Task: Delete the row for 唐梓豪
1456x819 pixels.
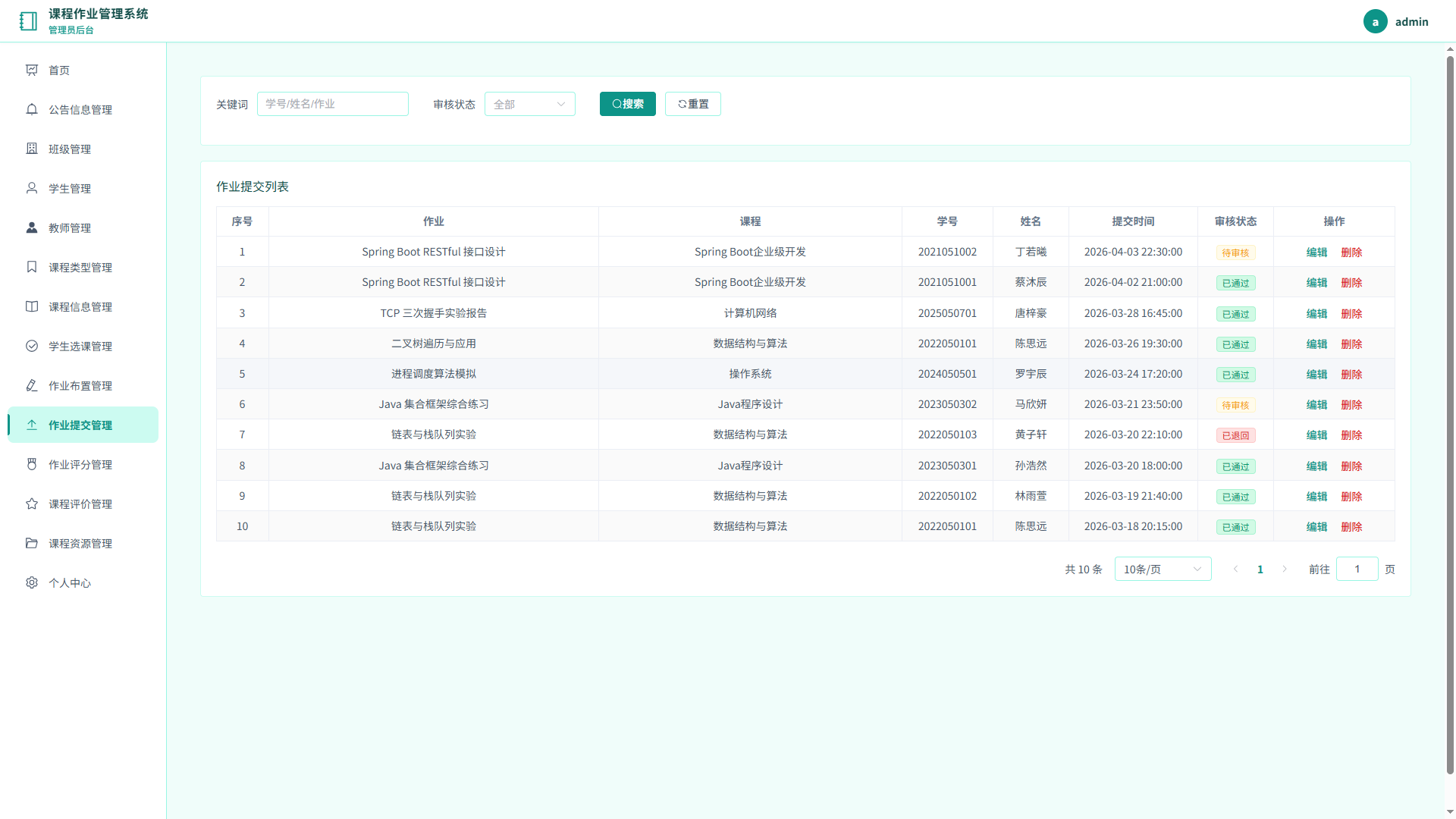Action: (x=1351, y=314)
